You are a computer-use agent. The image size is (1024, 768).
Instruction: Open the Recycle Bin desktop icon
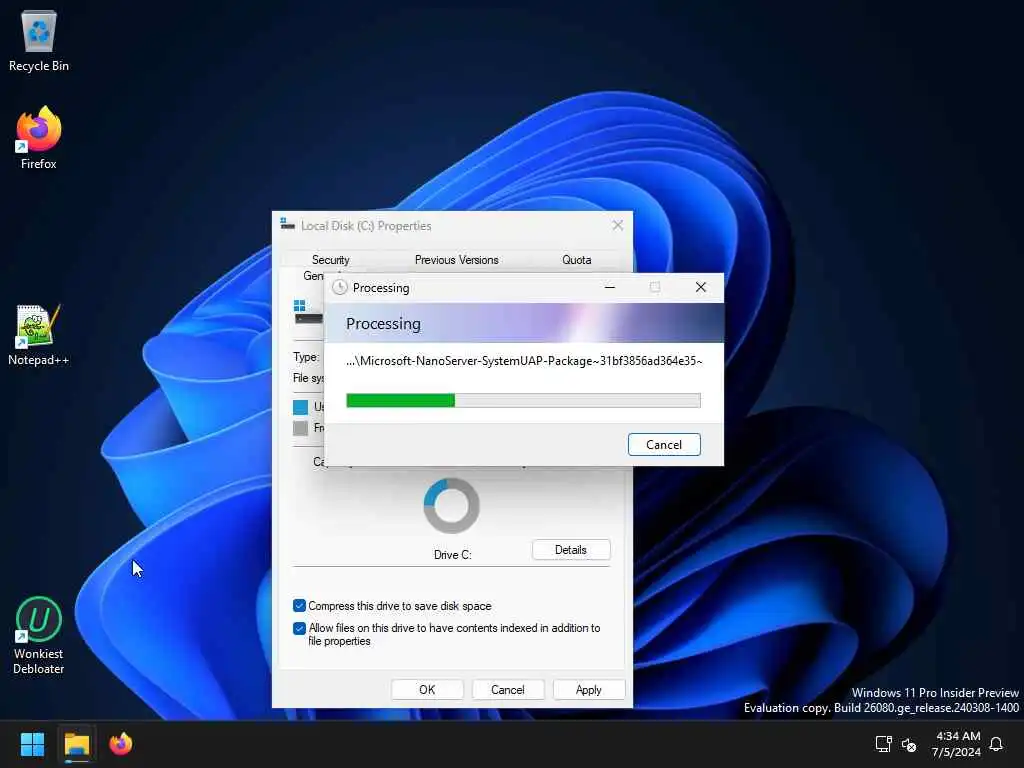(x=39, y=41)
